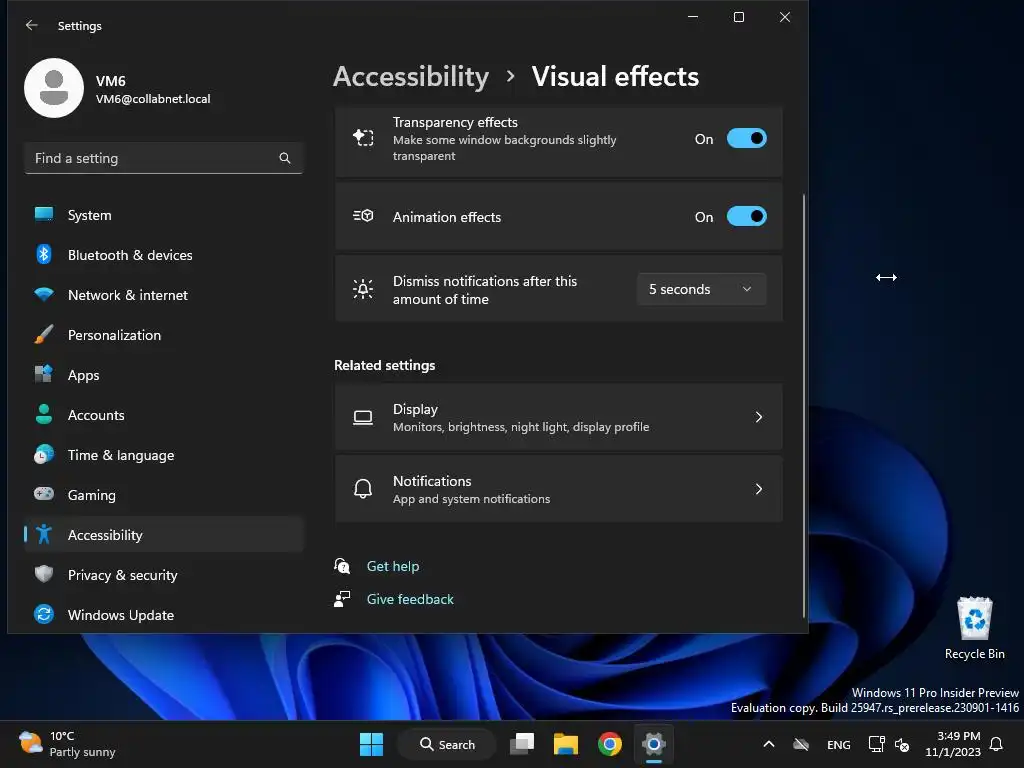Click the System monitor icon
This screenshot has height=768, width=1024.
[x=44, y=214]
